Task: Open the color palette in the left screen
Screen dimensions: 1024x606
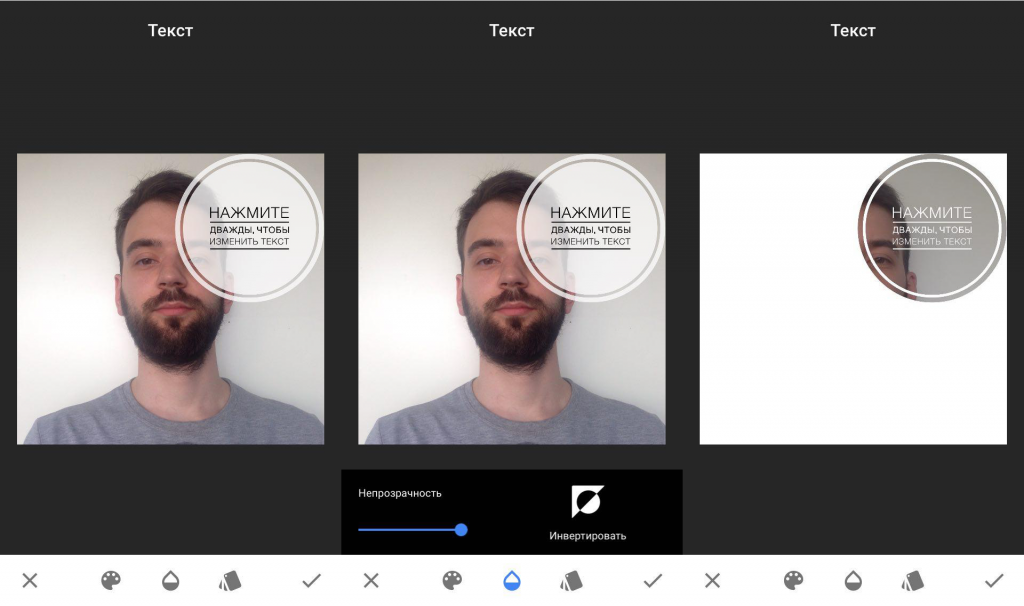Action: 111,580
